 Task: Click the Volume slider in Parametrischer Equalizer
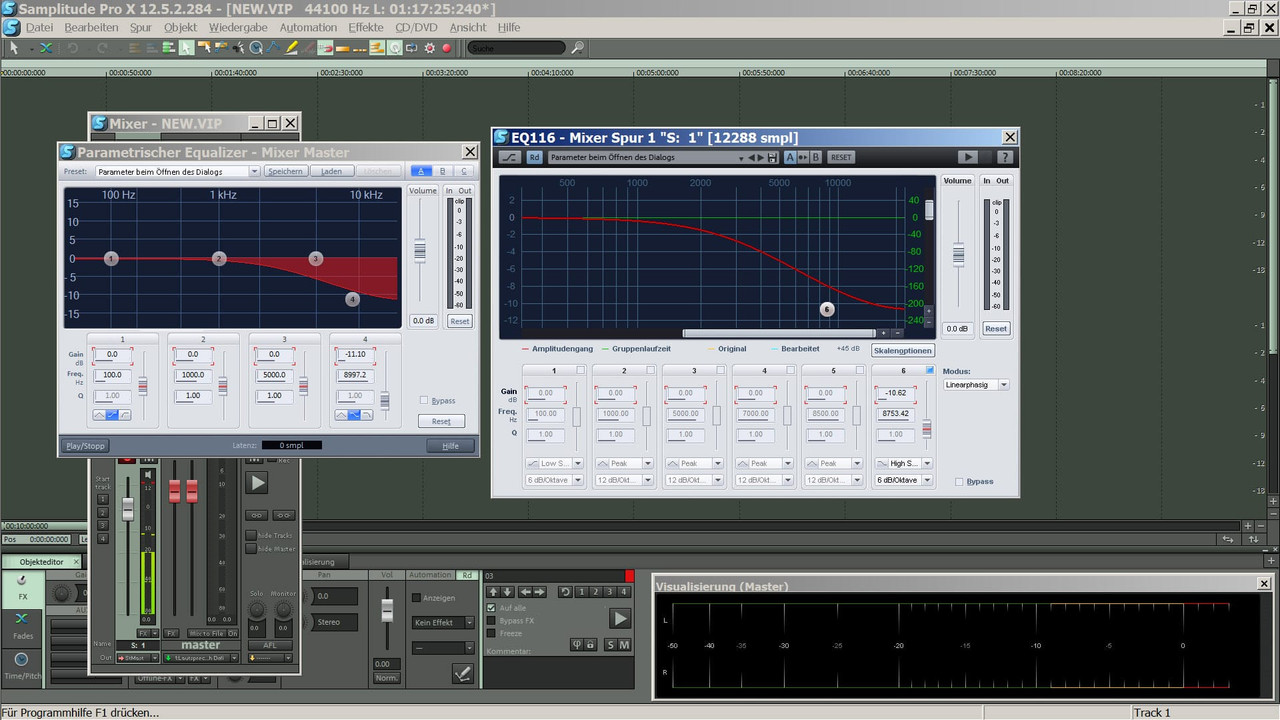[420, 250]
